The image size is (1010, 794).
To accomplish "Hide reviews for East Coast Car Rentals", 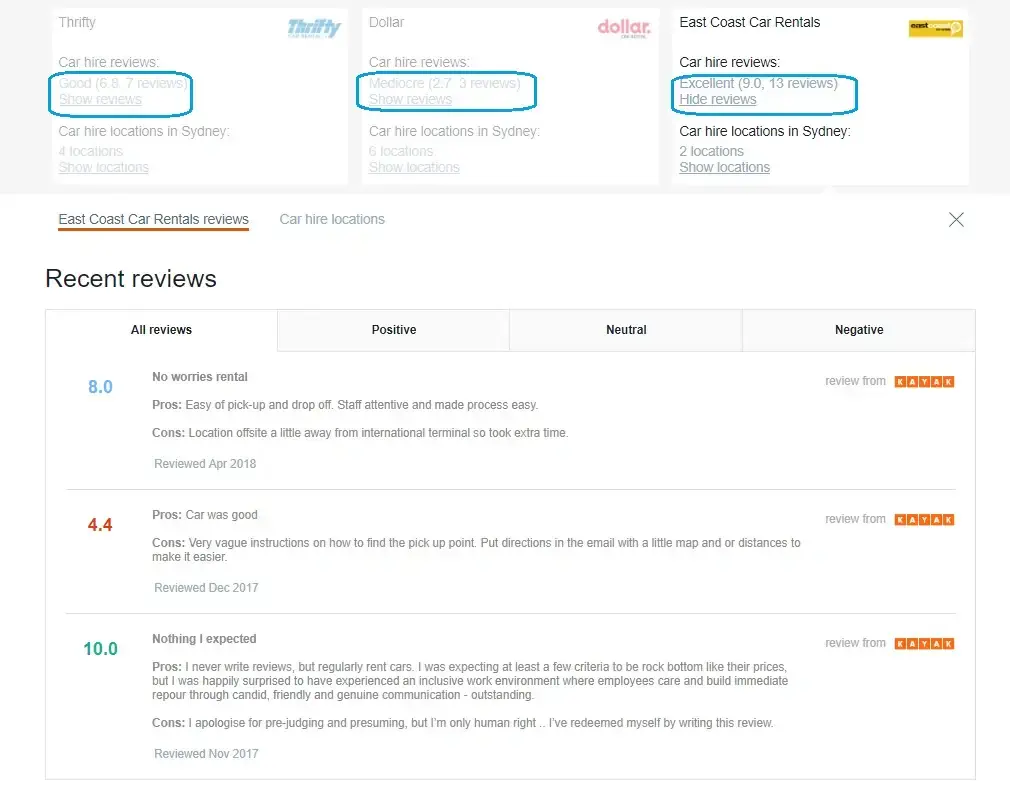I will (718, 99).
